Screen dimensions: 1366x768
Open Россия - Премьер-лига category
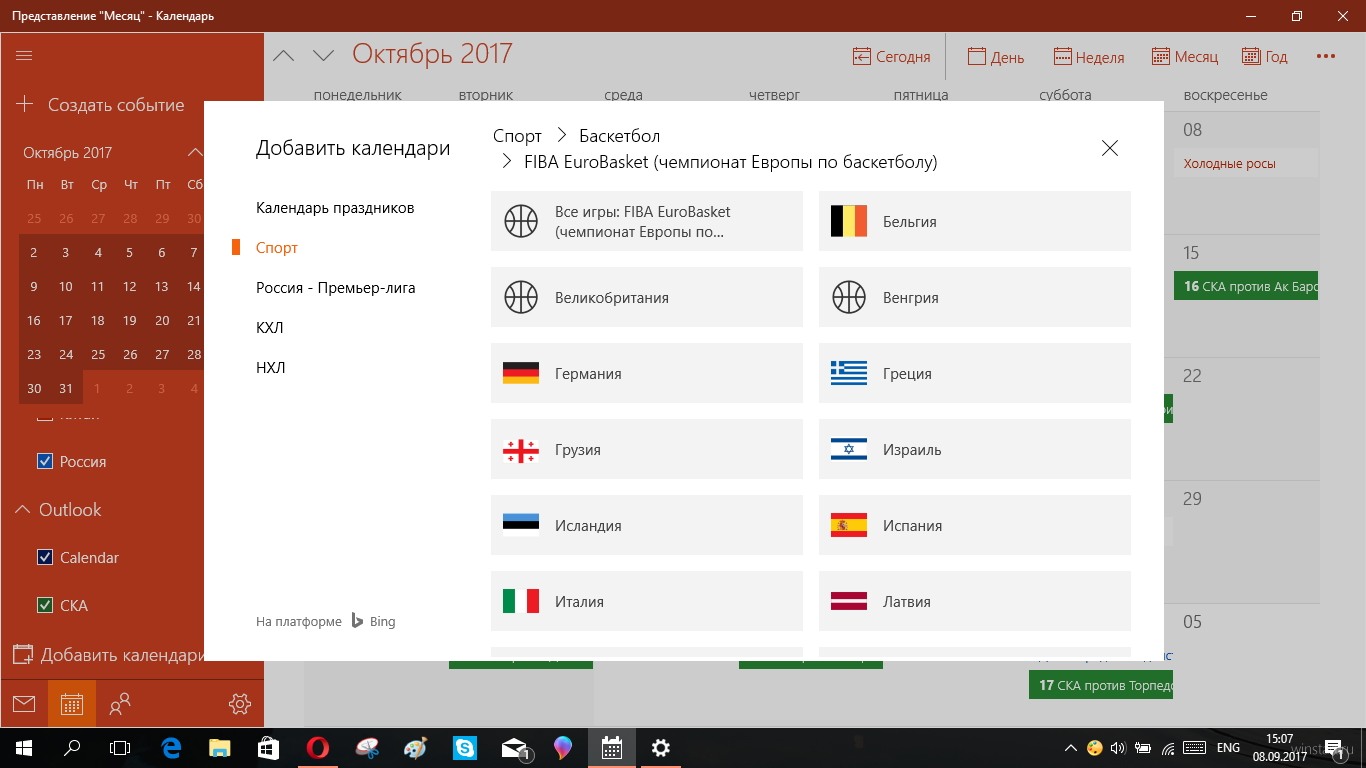(x=336, y=288)
